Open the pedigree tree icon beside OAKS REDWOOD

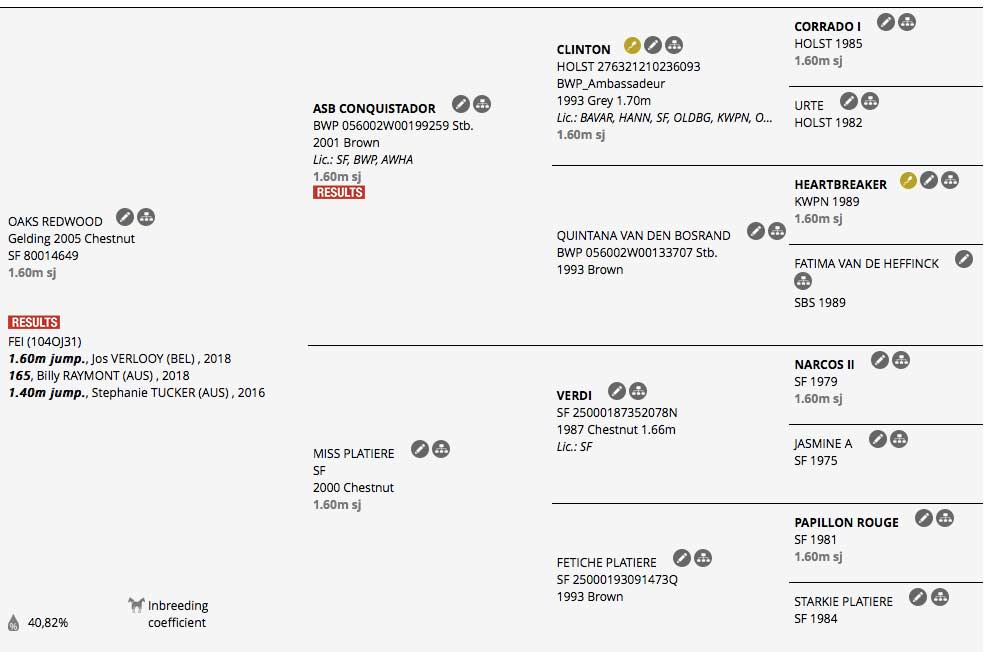pyautogui.click(x=146, y=217)
